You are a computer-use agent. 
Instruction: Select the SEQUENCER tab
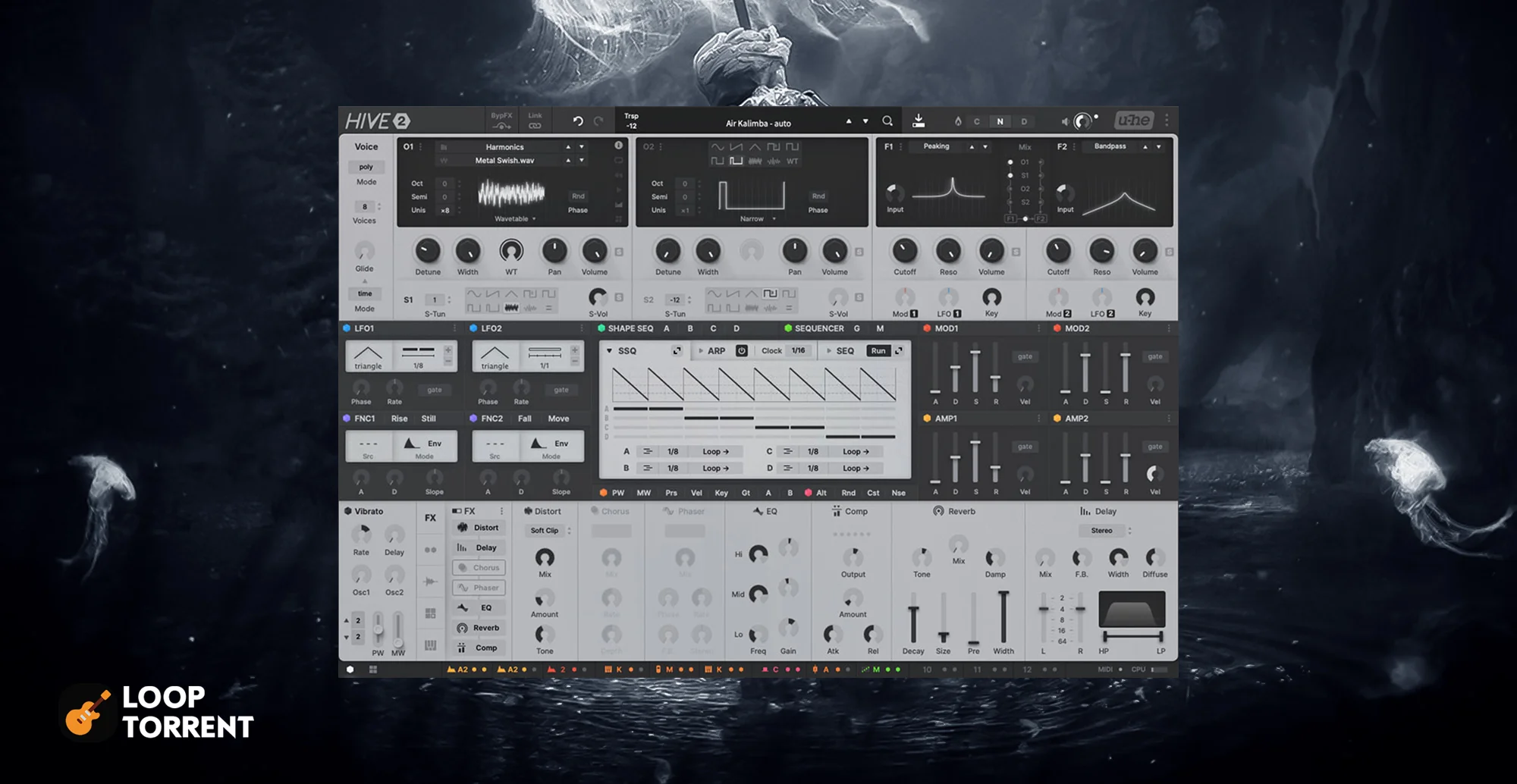pos(818,328)
